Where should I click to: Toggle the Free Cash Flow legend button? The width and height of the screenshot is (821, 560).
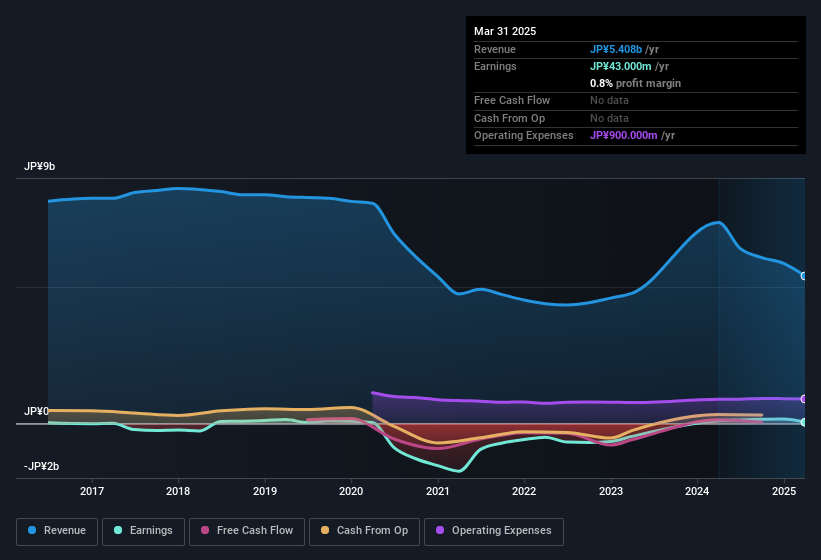tap(247, 531)
